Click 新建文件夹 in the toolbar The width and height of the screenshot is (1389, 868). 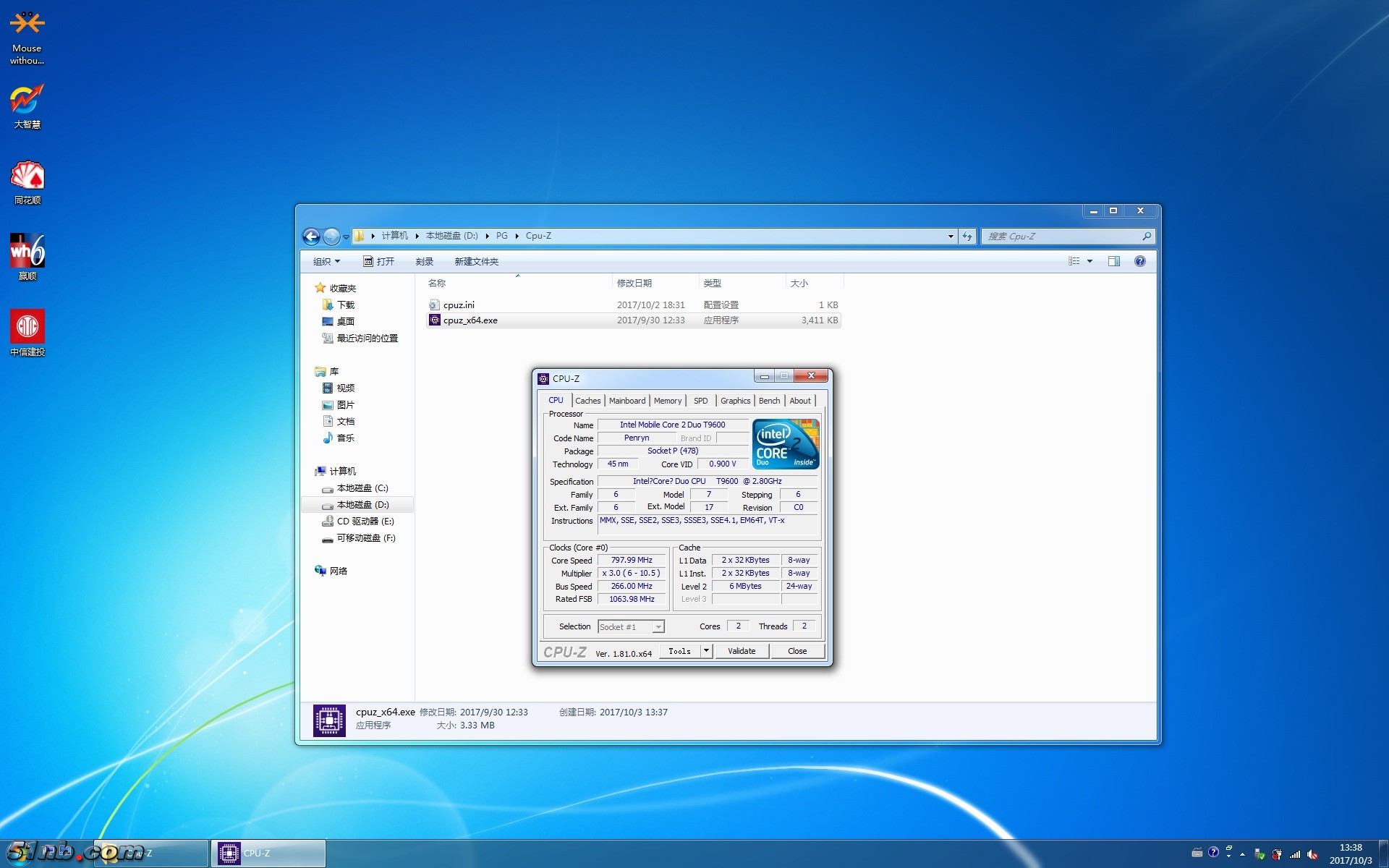point(476,261)
